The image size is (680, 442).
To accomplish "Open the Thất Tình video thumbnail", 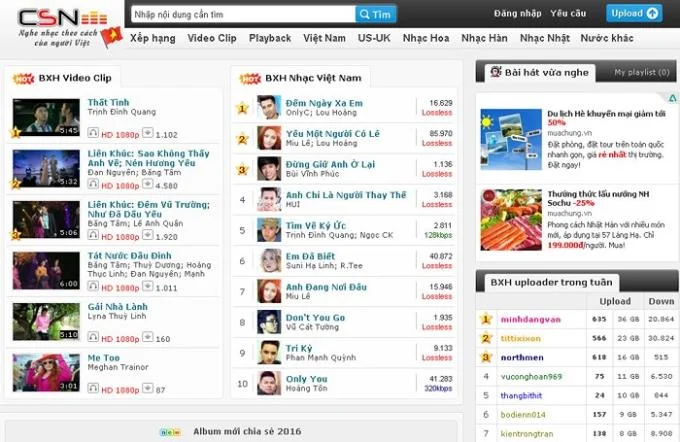I will 46,117.
